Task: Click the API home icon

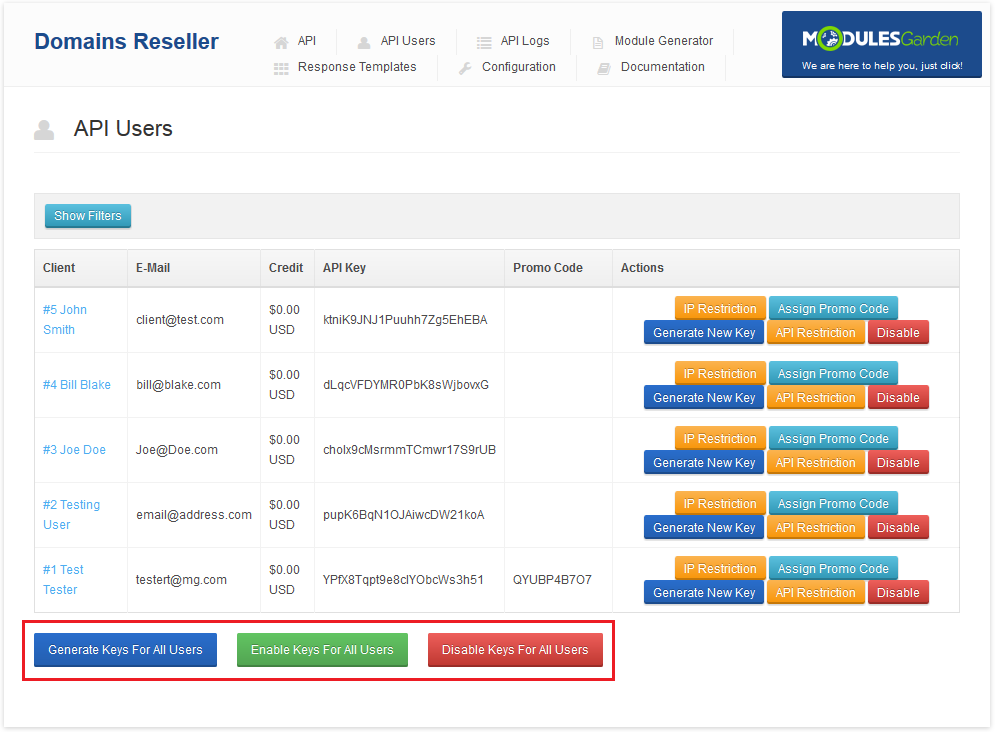Action: pyautogui.click(x=281, y=43)
